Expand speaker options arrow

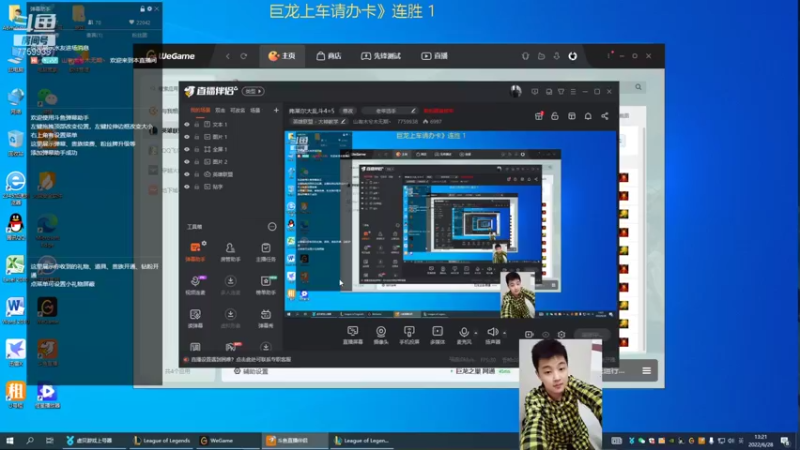(x=505, y=333)
